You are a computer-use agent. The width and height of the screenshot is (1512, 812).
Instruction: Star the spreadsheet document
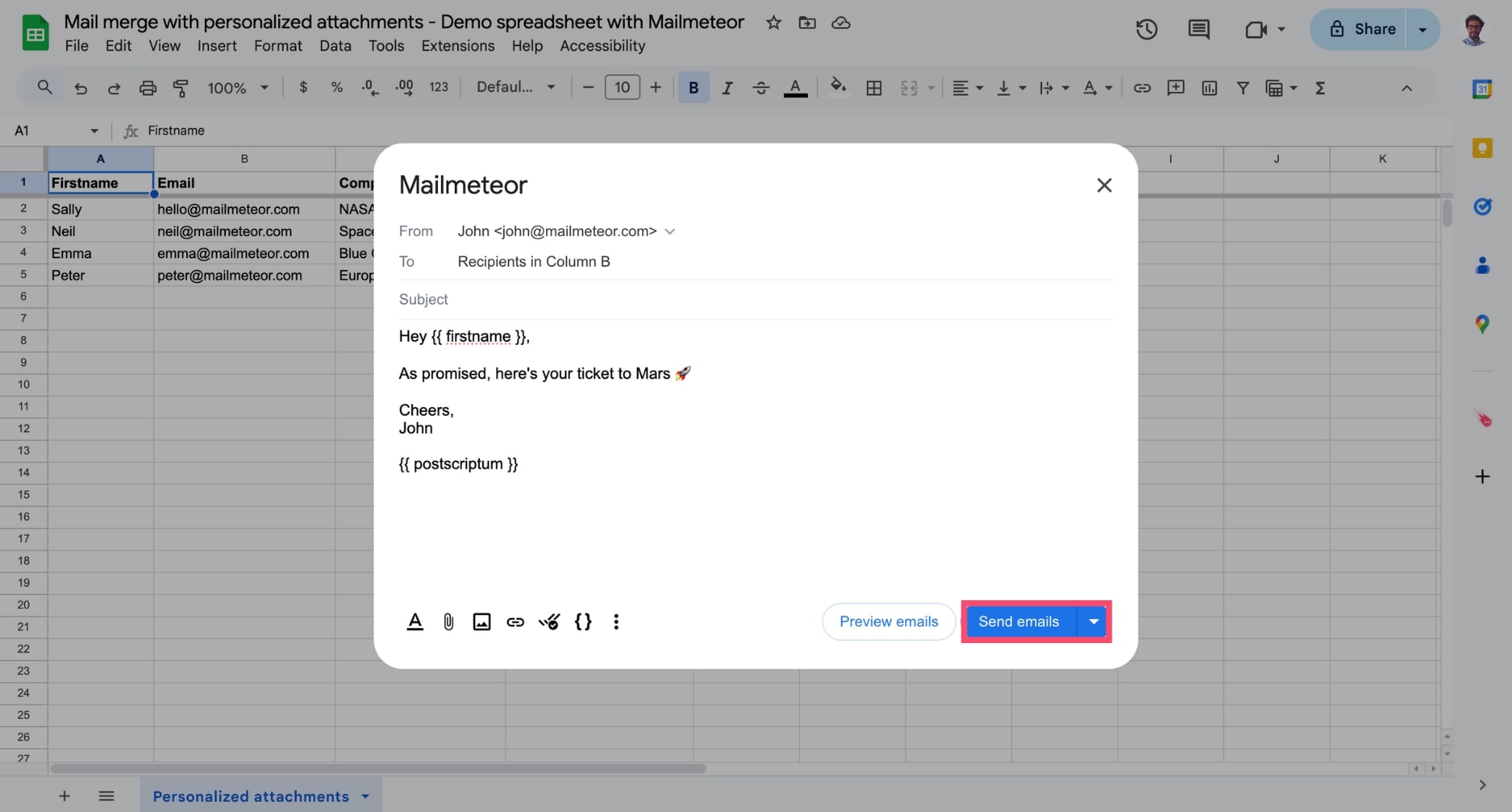click(x=773, y=23)
